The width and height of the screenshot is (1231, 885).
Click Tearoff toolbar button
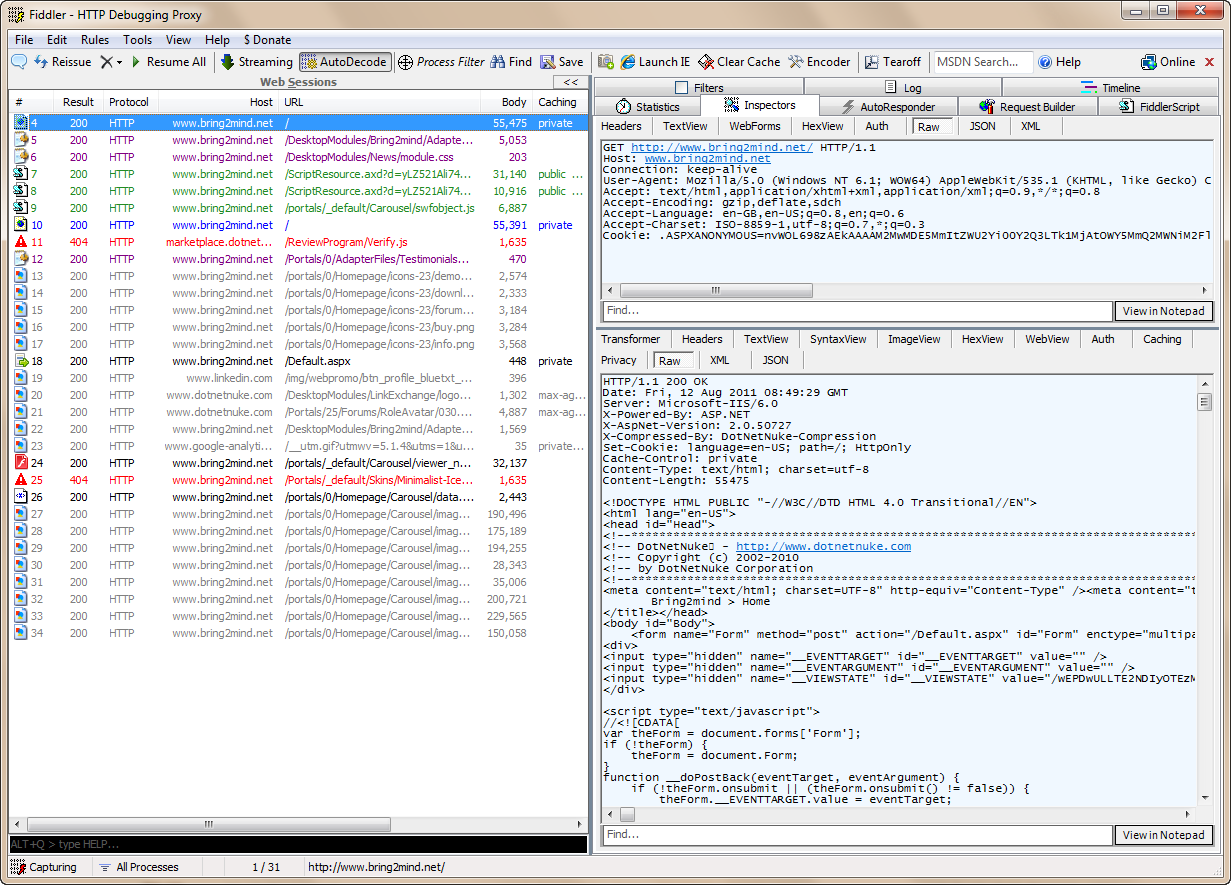point(893,62)
